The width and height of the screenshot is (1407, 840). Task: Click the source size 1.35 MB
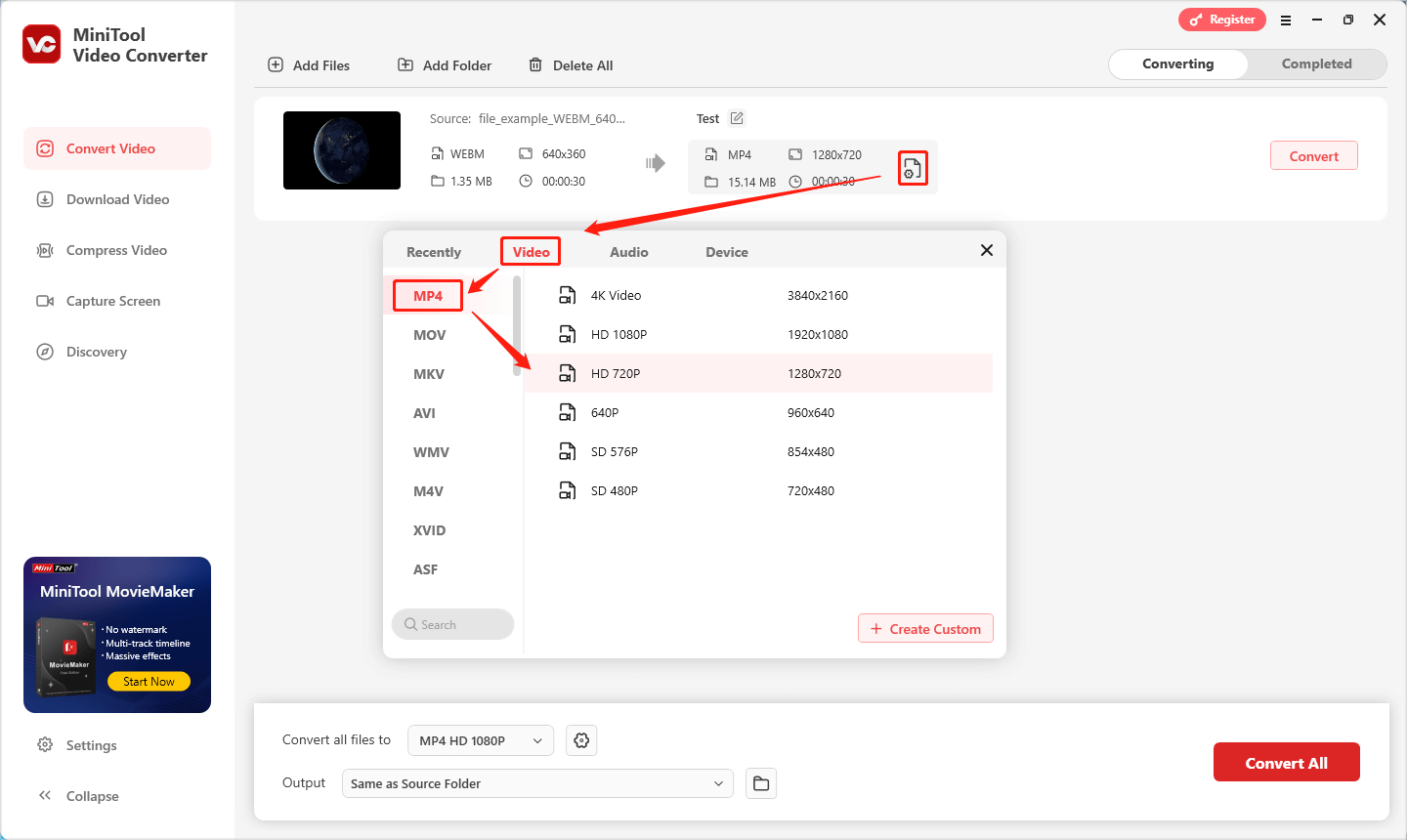(471, 182)
